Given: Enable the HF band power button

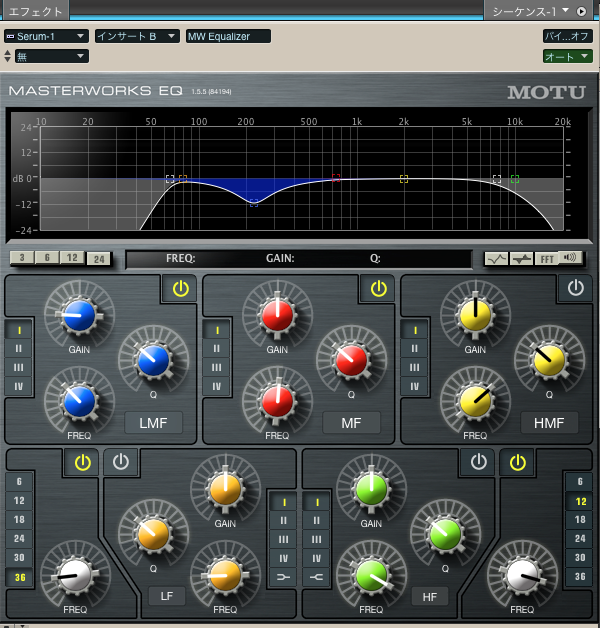Looking at the screenshot, I should (479, 462).
